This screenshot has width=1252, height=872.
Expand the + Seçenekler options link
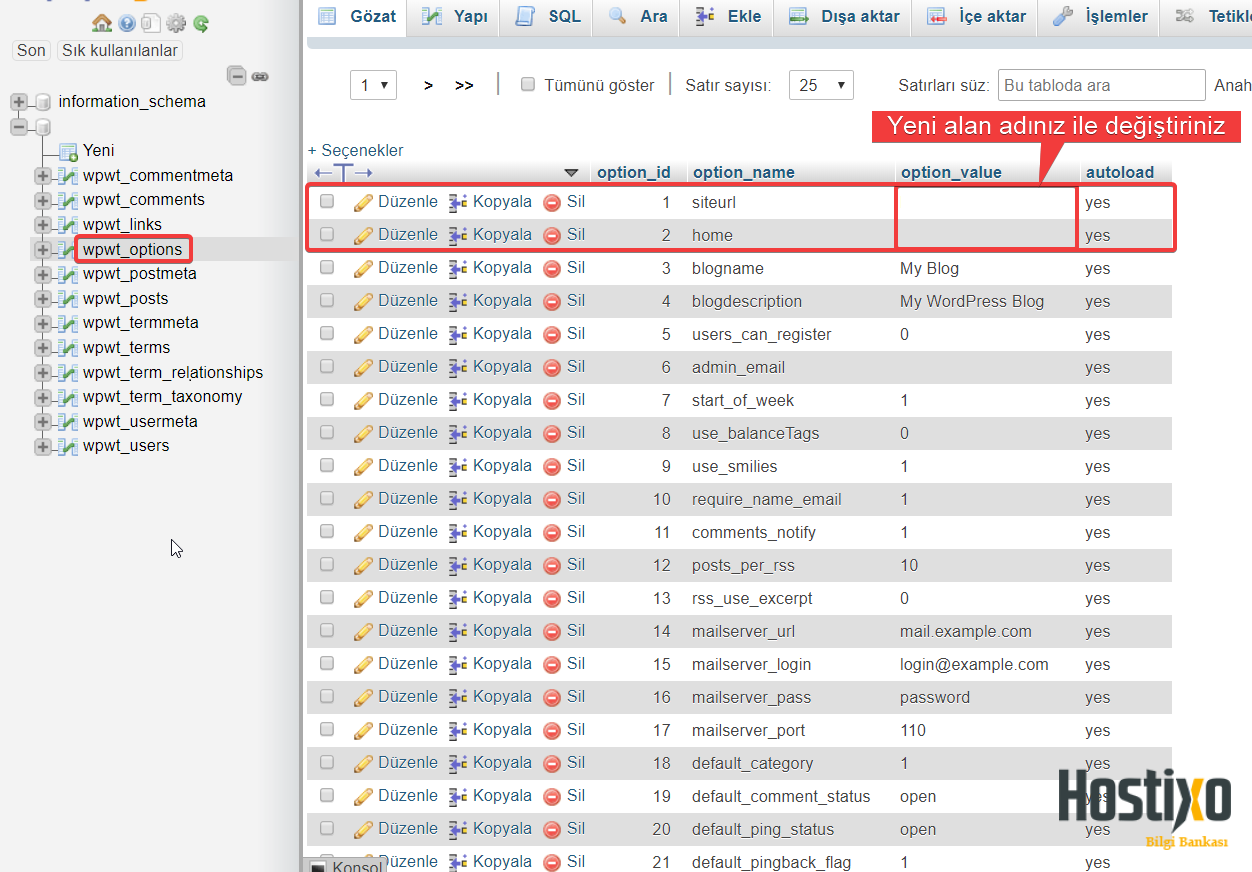point(356,151)
